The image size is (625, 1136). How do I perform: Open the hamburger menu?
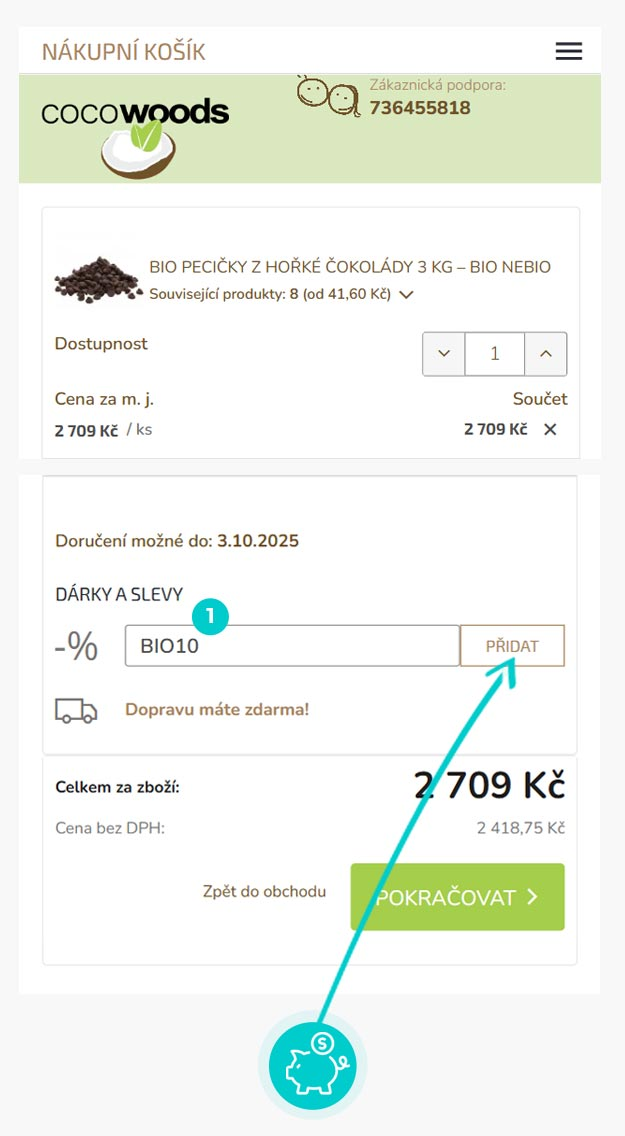(568, 52)
